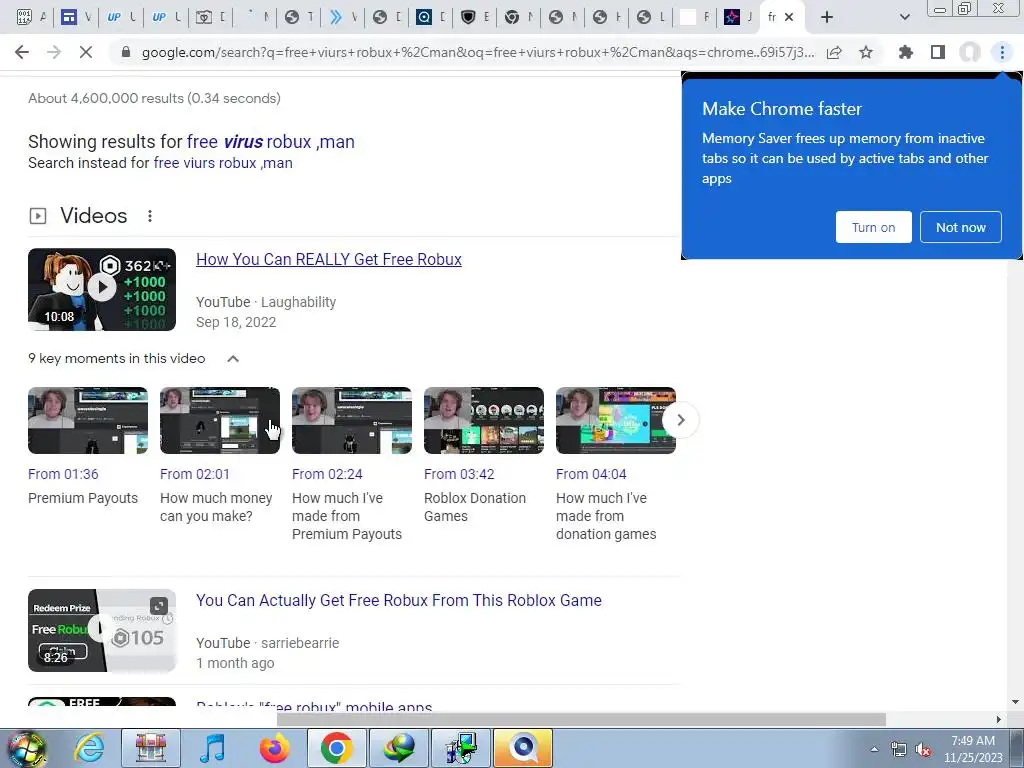Open the computer transfer app in the taskbar
This screenshot has height=768, width=1024.
click(460, 748)
